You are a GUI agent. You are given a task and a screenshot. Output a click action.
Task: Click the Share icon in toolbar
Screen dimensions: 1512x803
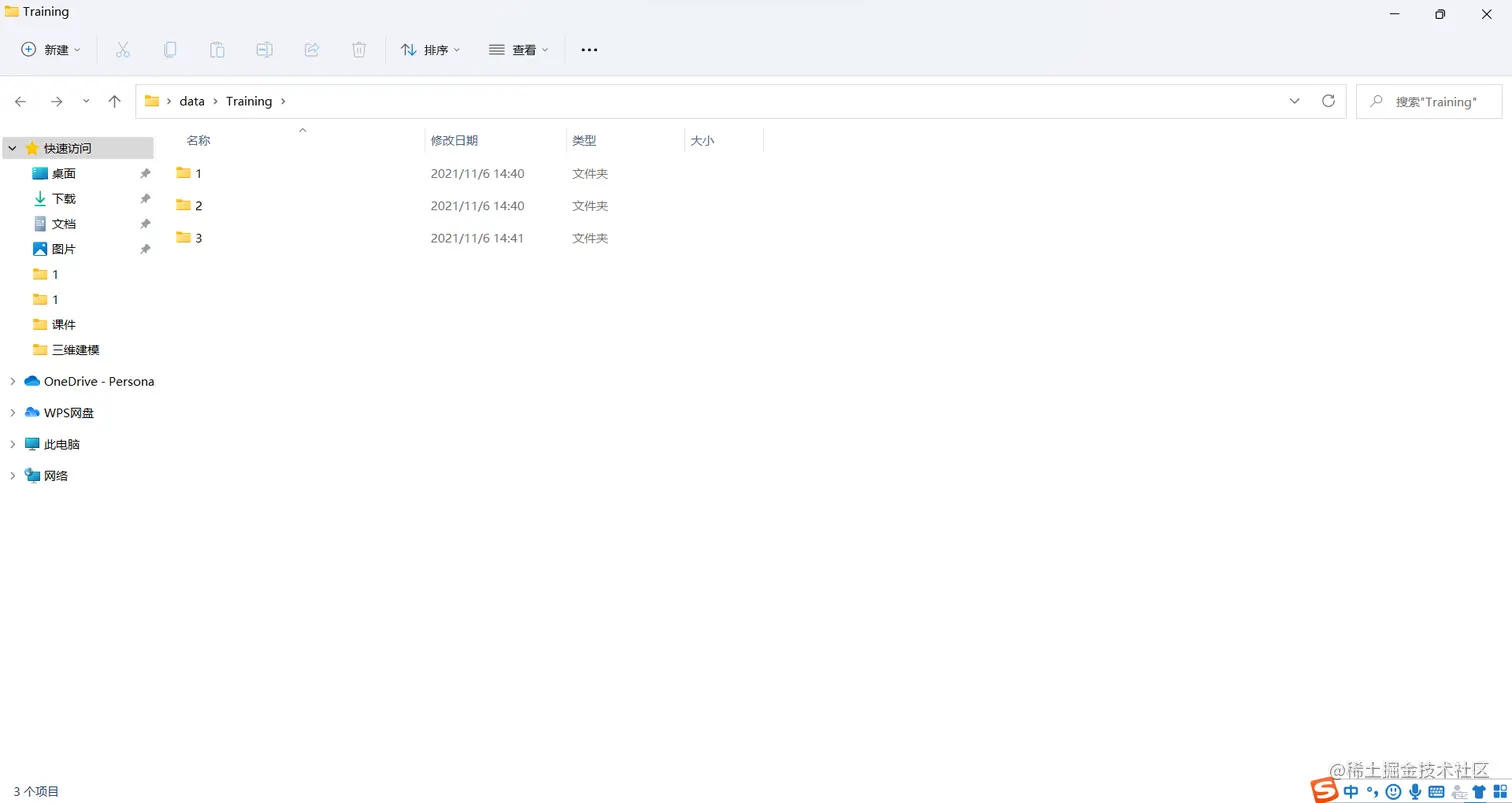[x=312, y=49]
